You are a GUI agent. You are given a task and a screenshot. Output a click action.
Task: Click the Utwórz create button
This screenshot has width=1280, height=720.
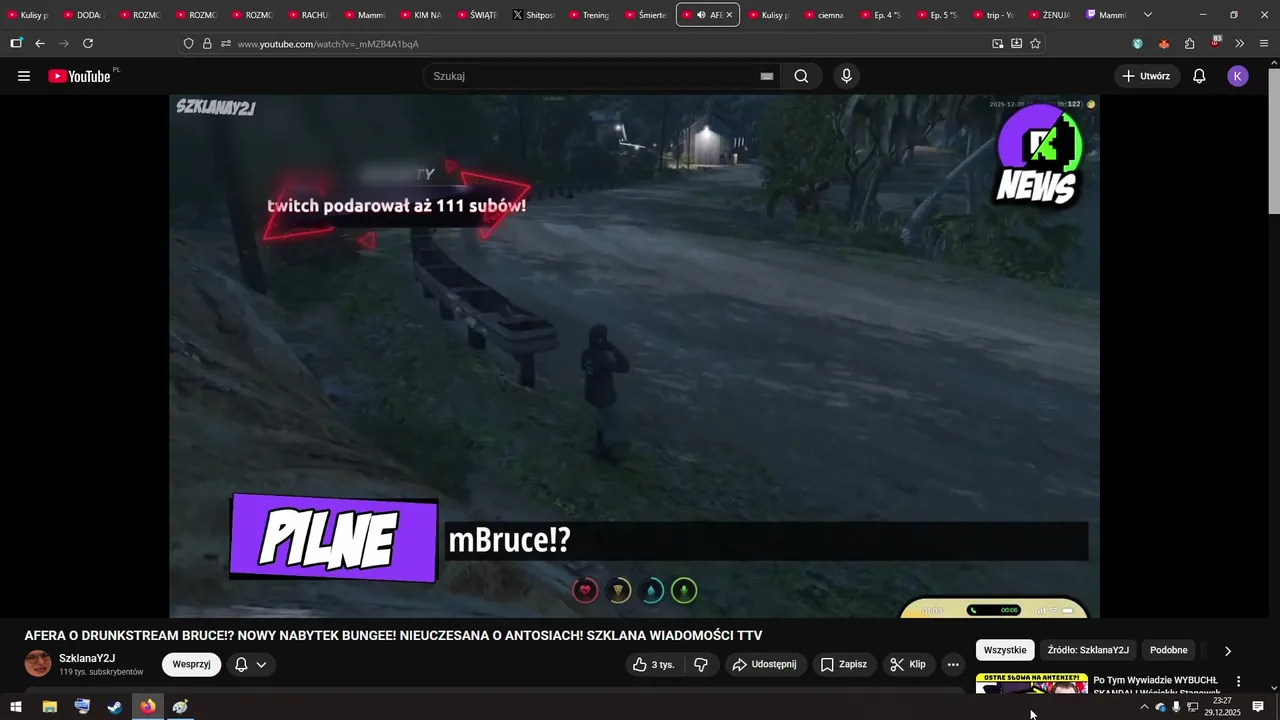coord(1147,76)
